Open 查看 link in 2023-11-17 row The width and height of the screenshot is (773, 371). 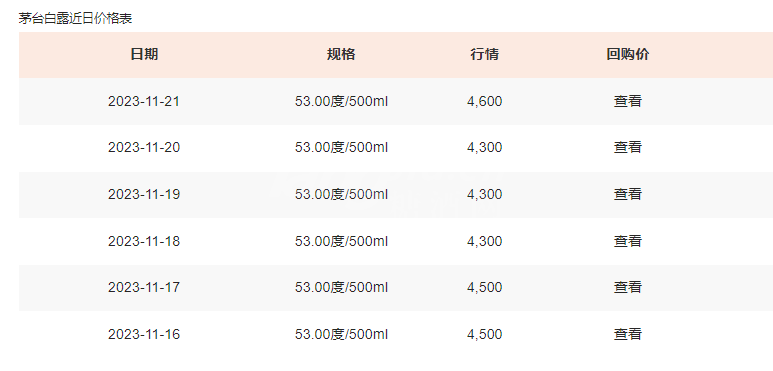tap(628, 287)
